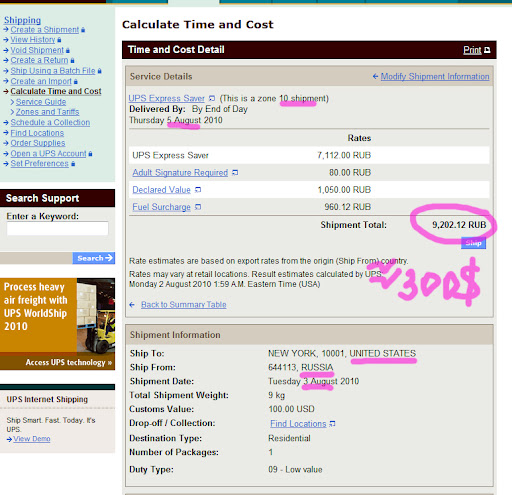Click arrow icon before Modify Shipment Information

[x=375, y=76]
